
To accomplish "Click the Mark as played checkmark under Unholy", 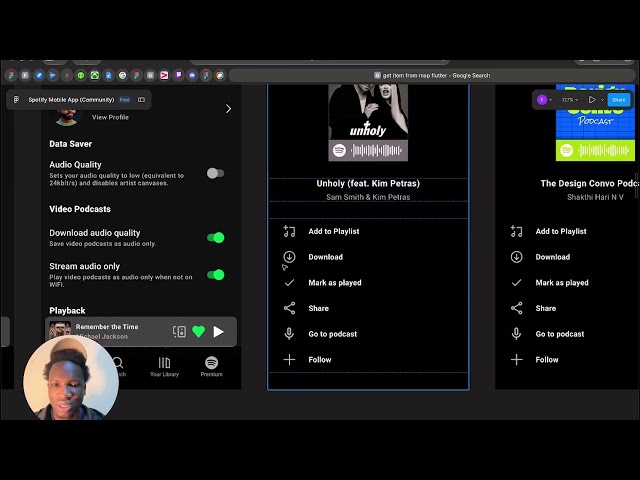I will tap(289, 282).
